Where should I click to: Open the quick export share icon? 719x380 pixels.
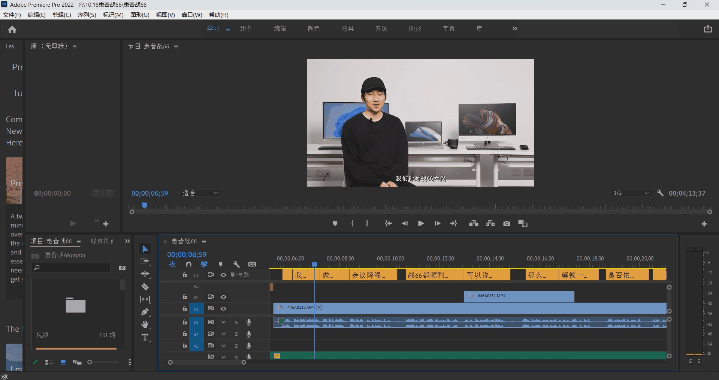[708, 28]
